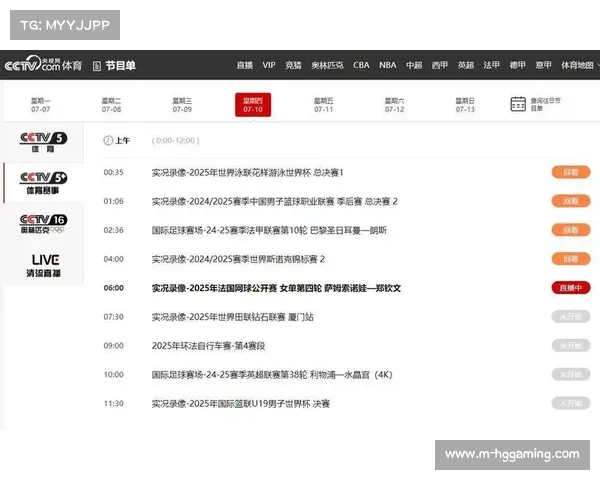Click 未开始 for the 07:30 钻石联赛 program
600x480 pixels.
click(x=571, y=317)
